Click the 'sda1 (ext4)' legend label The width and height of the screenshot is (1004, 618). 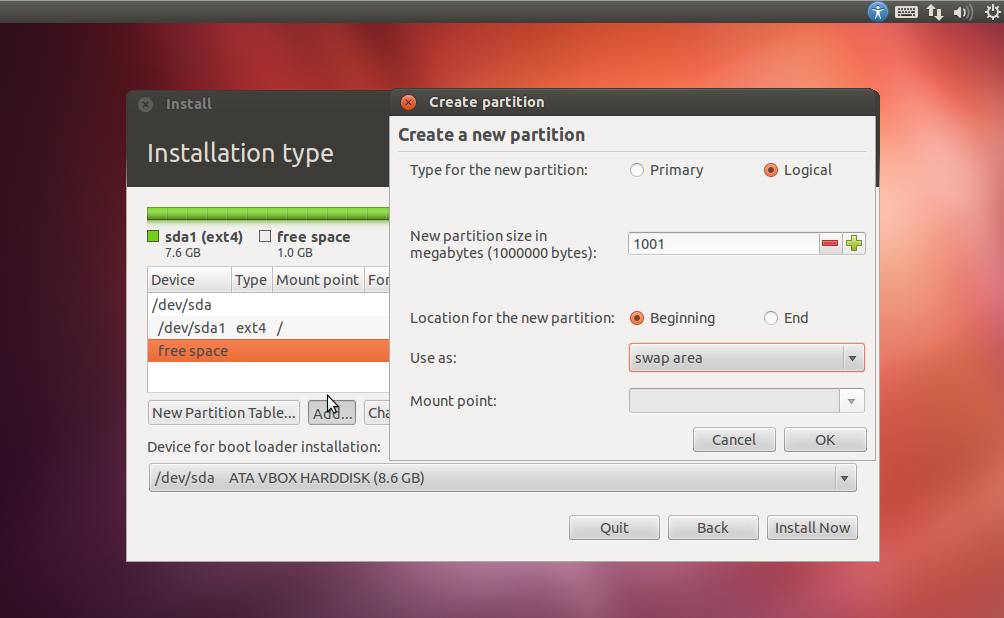[x=204, y=237]
